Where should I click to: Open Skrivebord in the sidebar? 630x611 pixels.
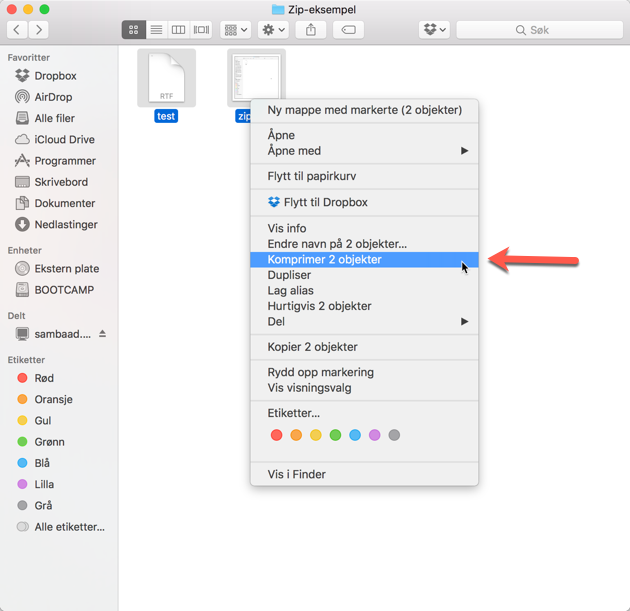61,182
